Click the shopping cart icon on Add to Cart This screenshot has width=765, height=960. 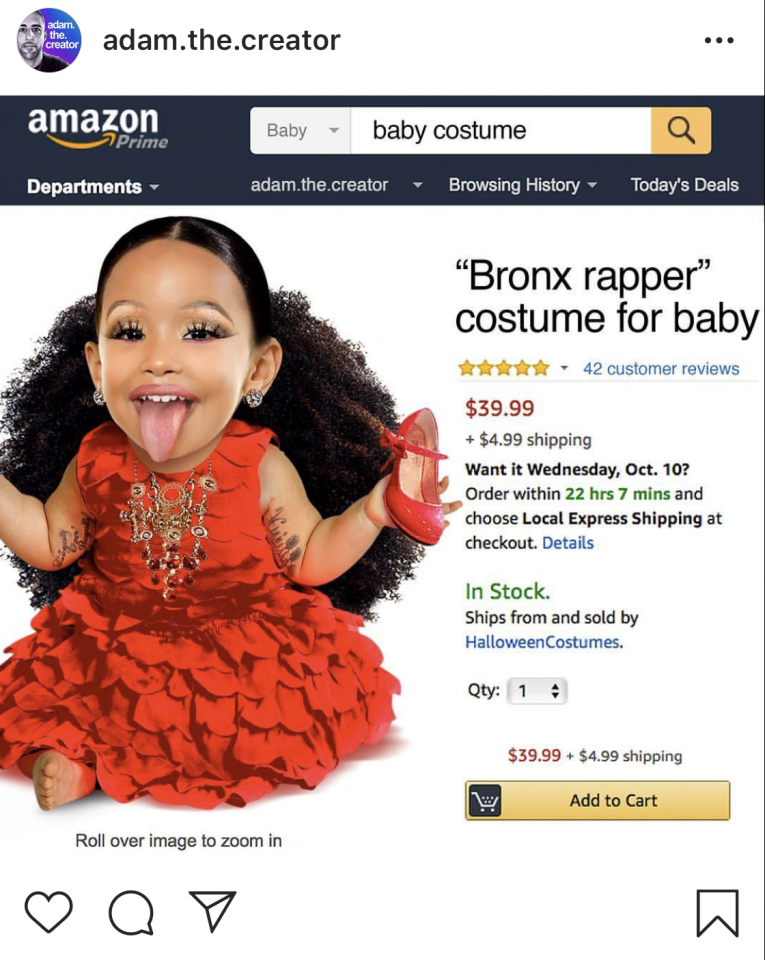click(x=485, y=800)
